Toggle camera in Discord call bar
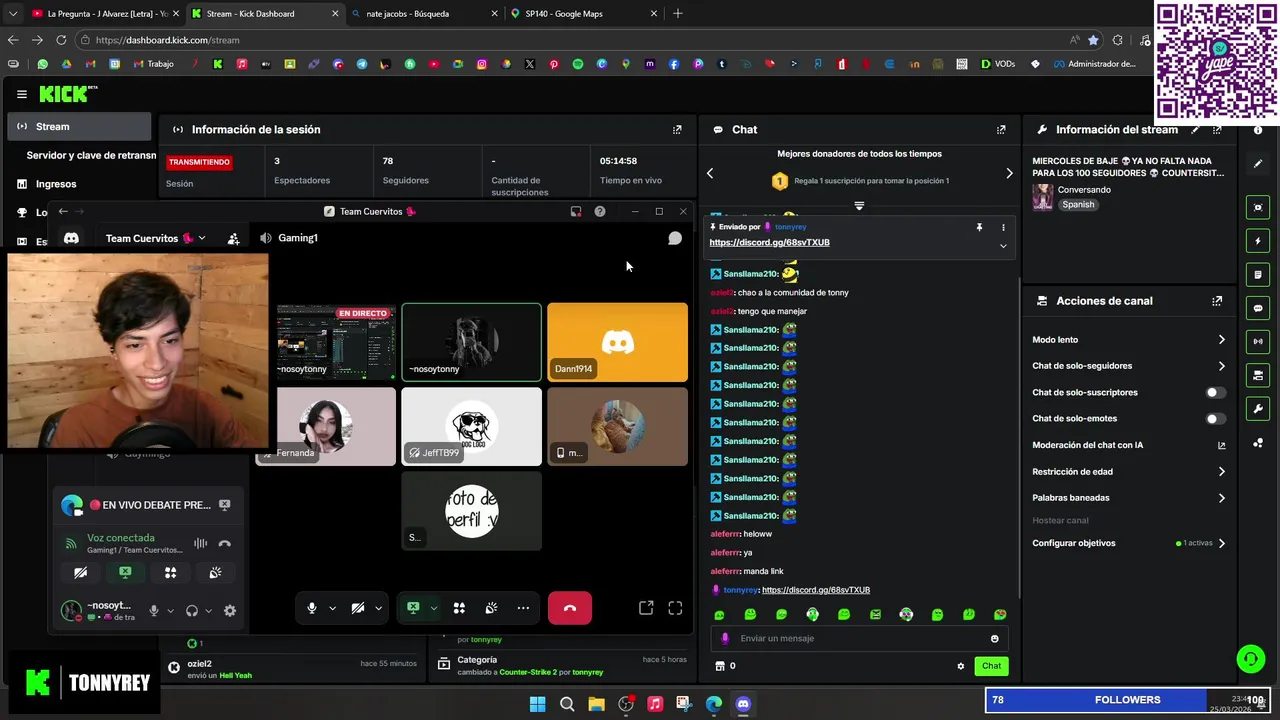Screen dimensions: 1280x720 click(358, 608)
